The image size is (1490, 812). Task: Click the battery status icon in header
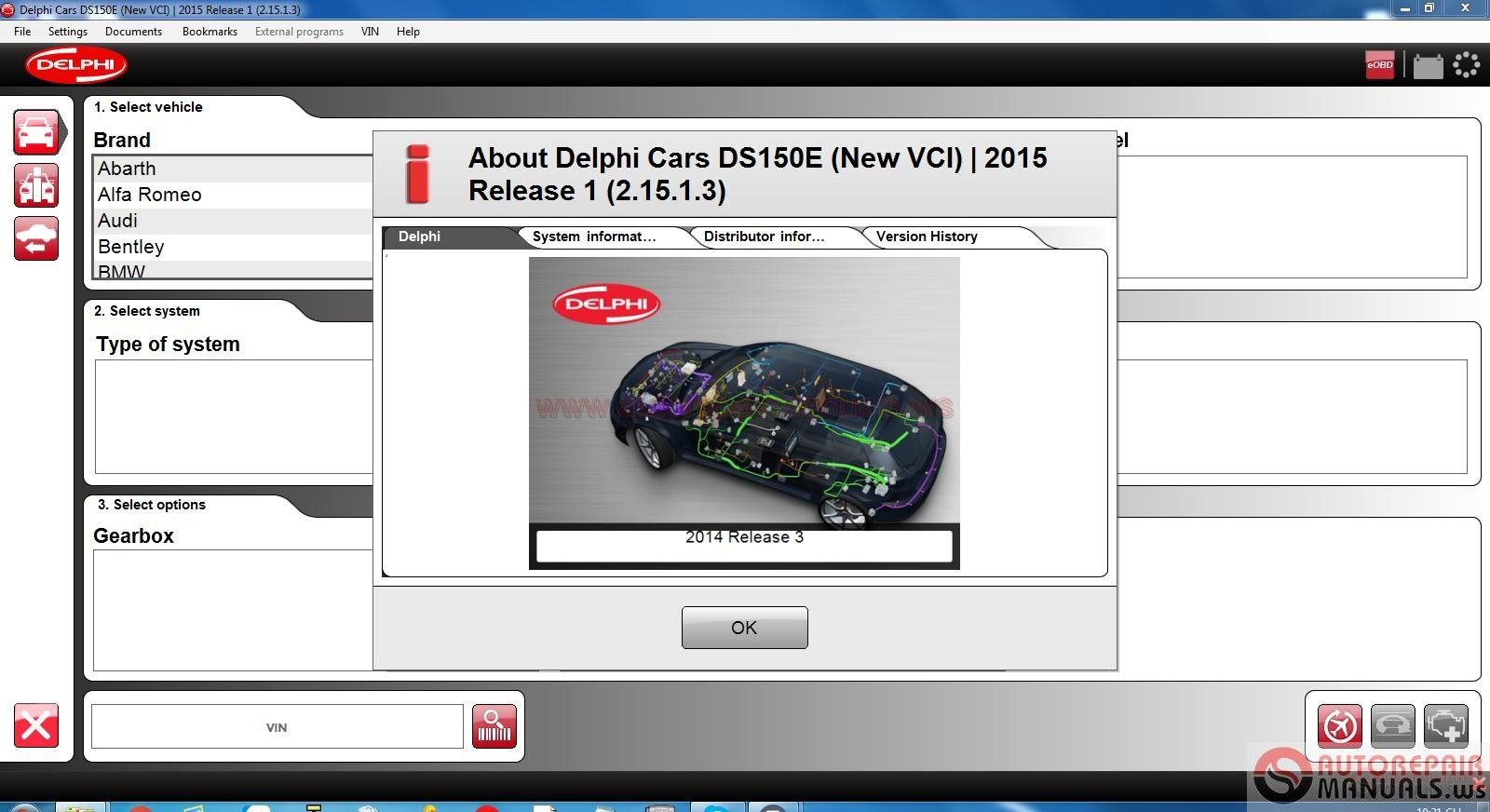pos(1428,66)
